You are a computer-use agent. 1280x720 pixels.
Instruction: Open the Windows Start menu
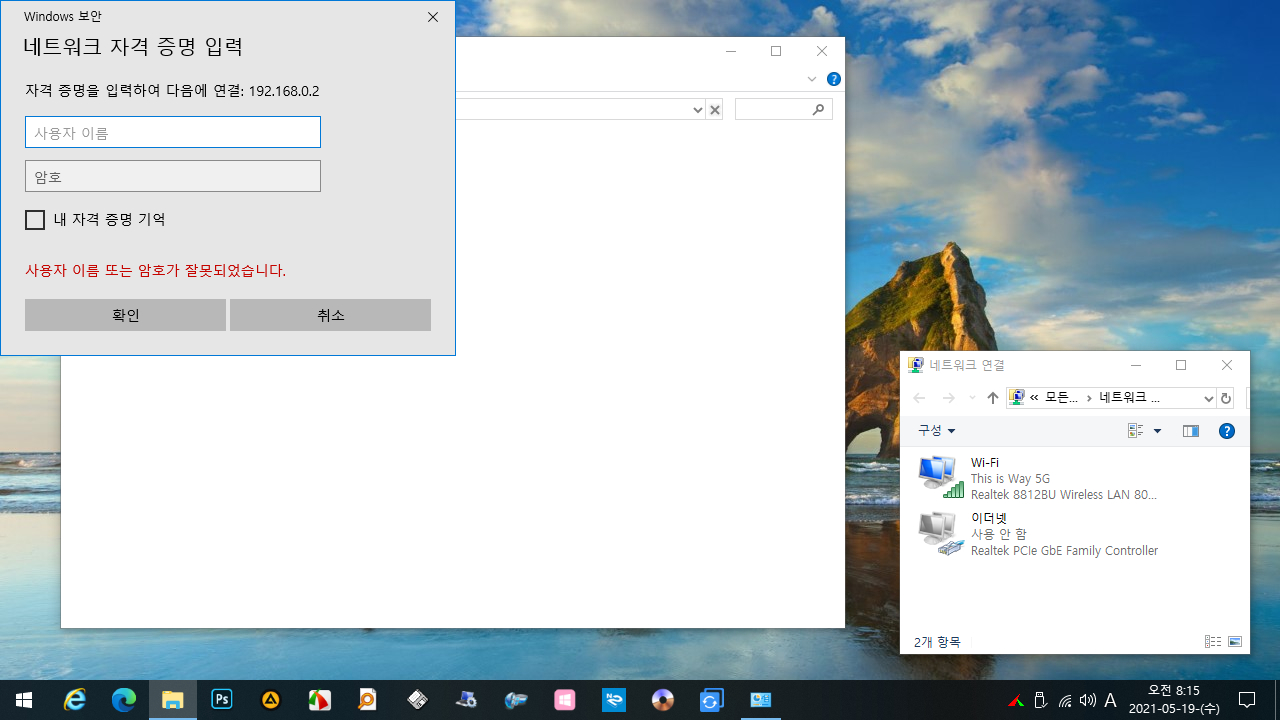coord(24,700)
